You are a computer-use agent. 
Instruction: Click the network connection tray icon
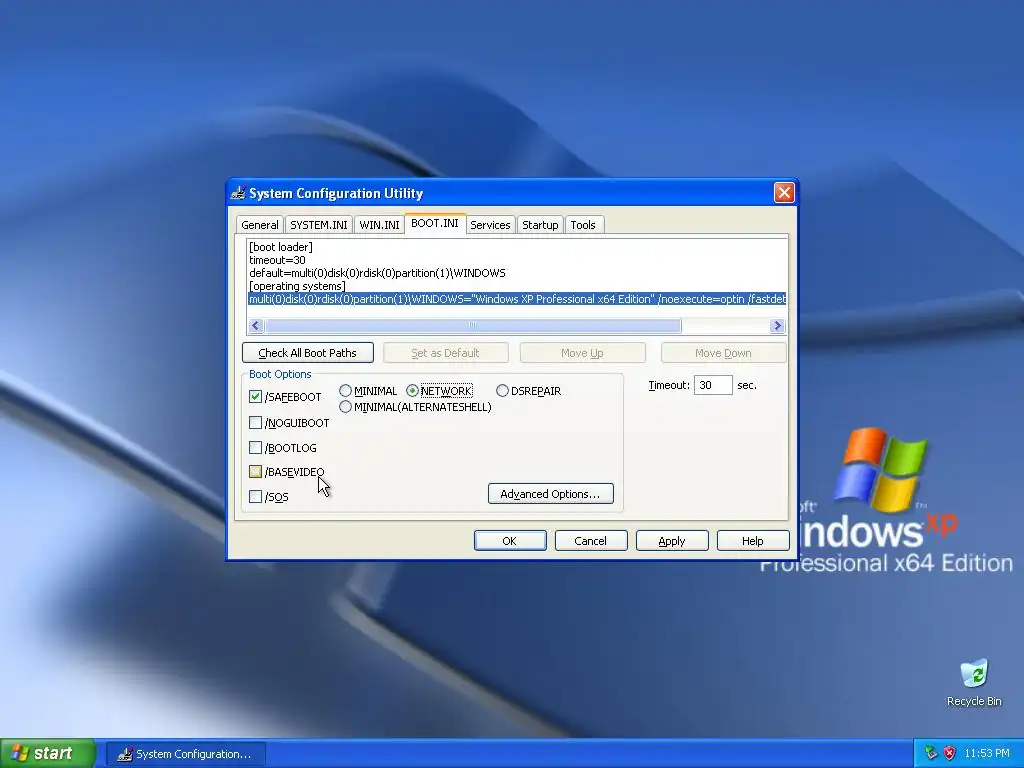(x=931, y=753)
